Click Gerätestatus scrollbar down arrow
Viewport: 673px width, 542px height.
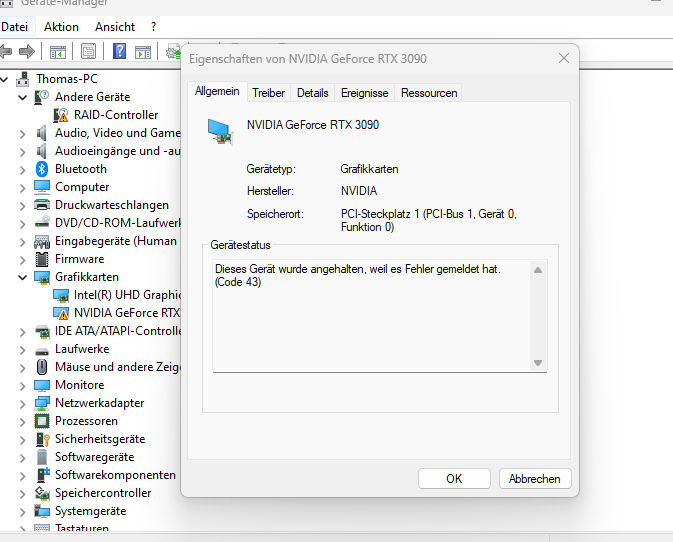538,363
